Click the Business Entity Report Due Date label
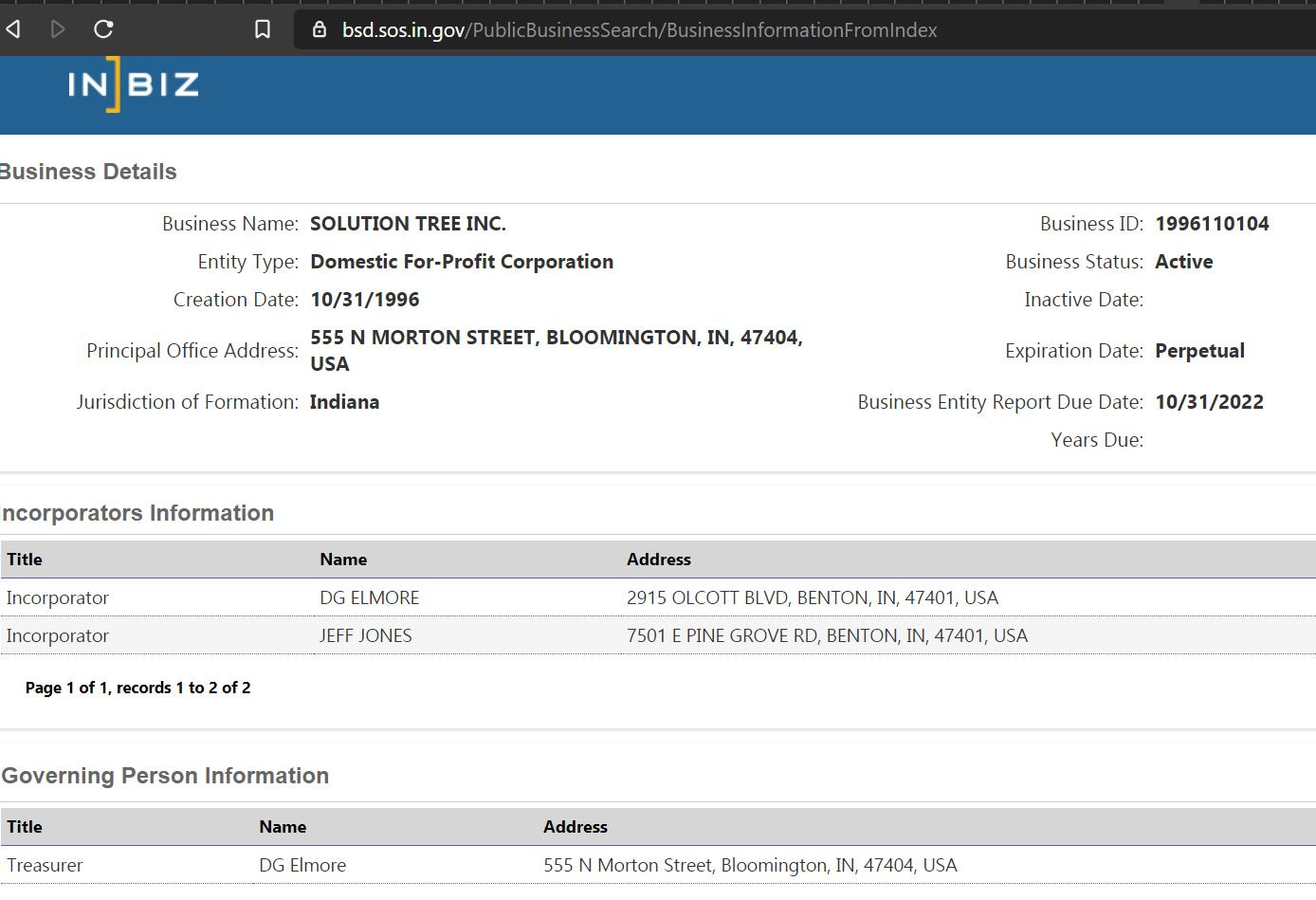This screenshot has height=900, width=1316. (x=1000, y=402)
